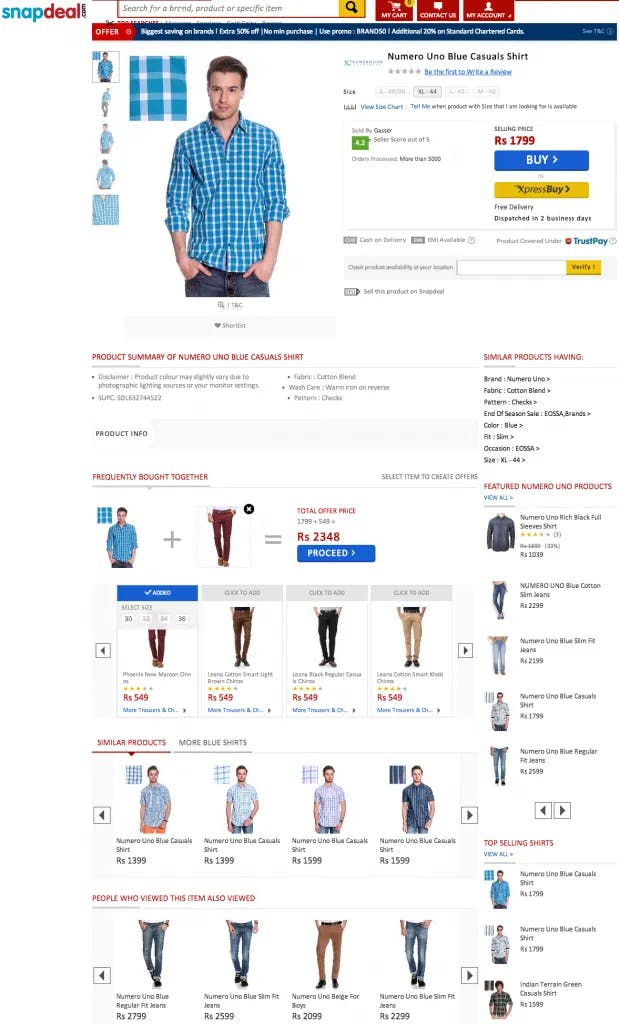The image size is (619, 1024).
Task: Open My Cart icon in header
Action: [394, 10]
